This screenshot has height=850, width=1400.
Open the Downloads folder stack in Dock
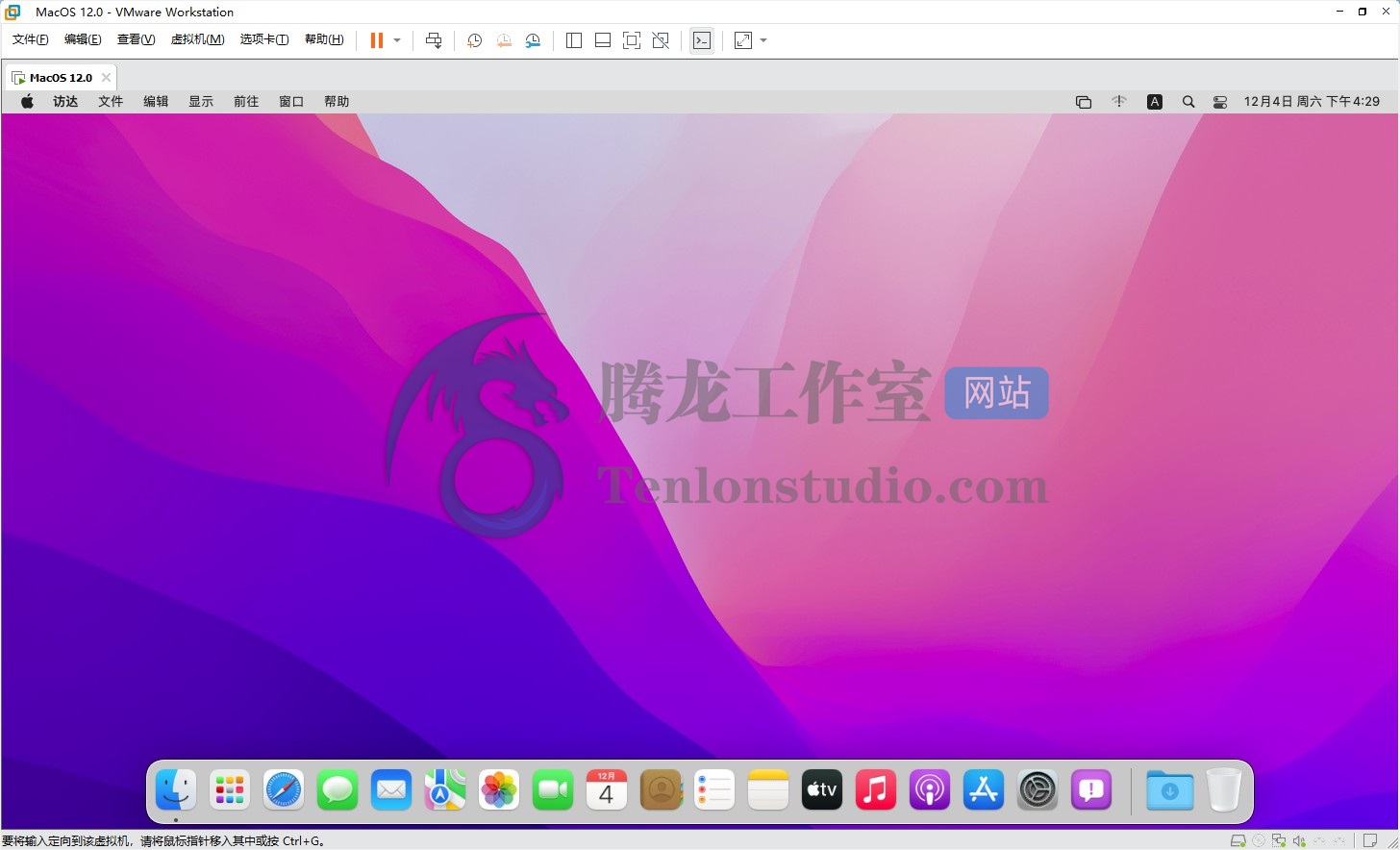pos(1170,790)
